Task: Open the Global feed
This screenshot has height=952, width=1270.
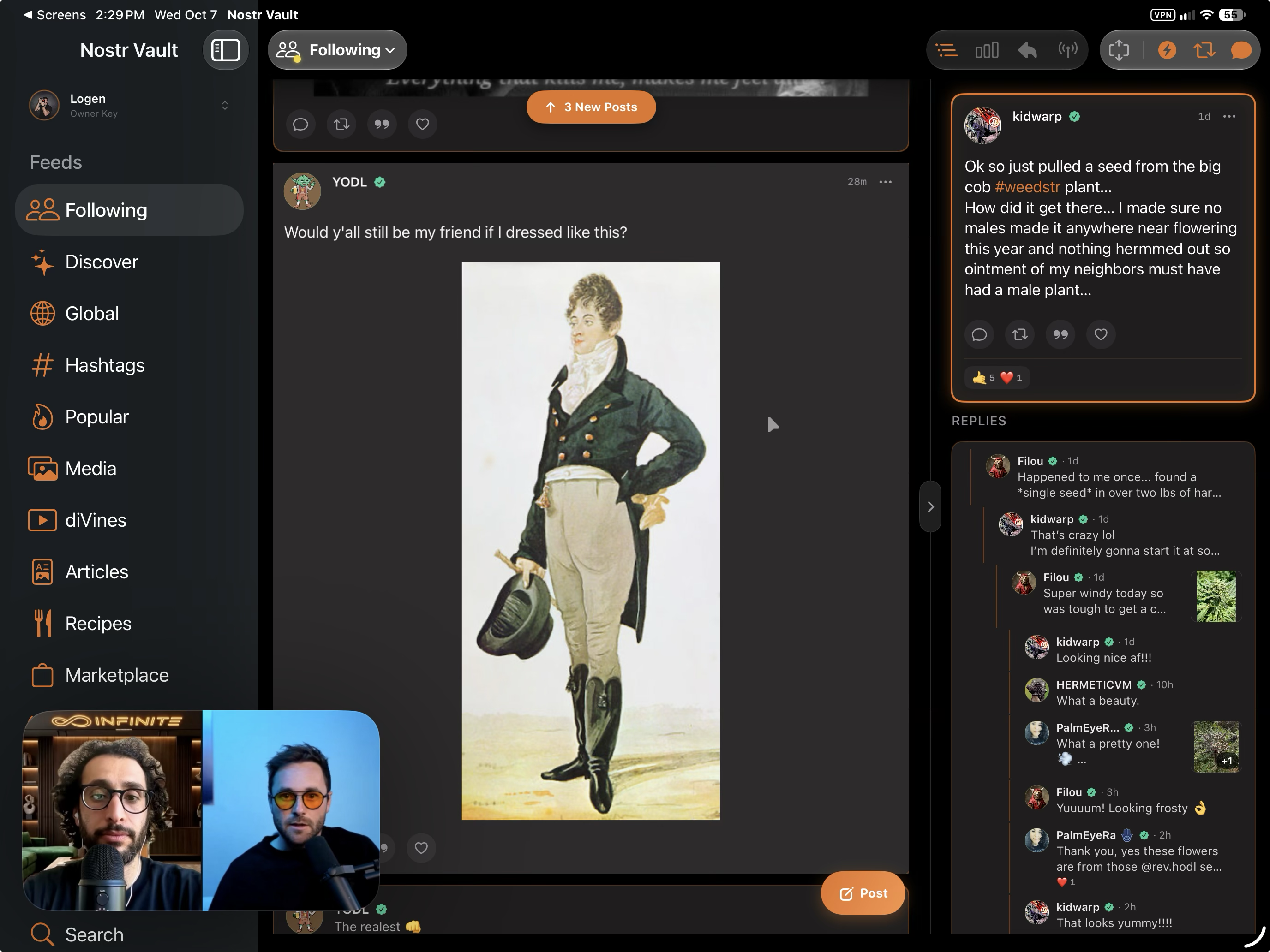Action: 129,313
